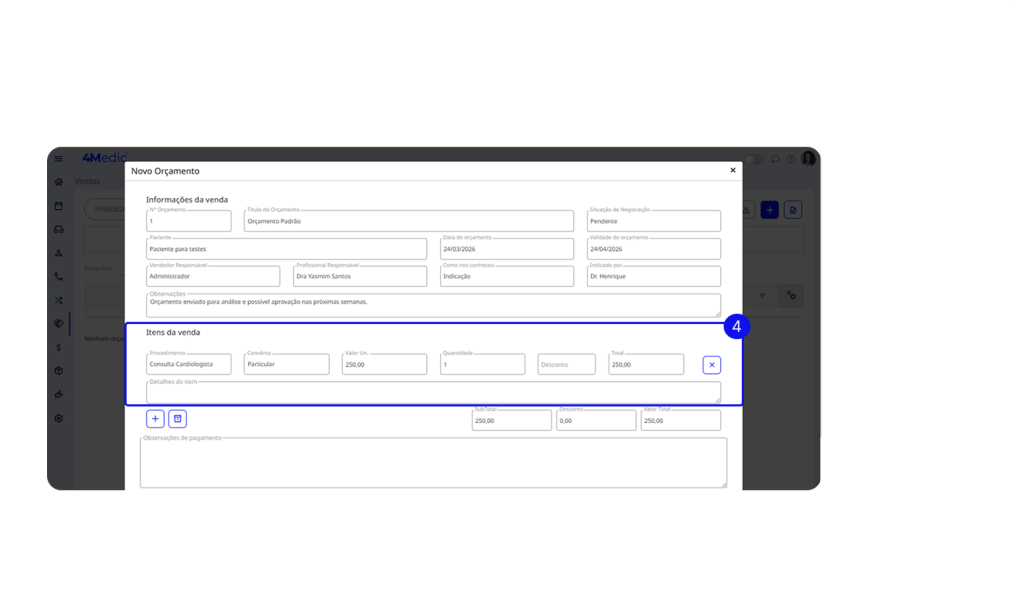Click the Observações de pagamento text area
This screenshot has height=598, width=1024.
433,463
